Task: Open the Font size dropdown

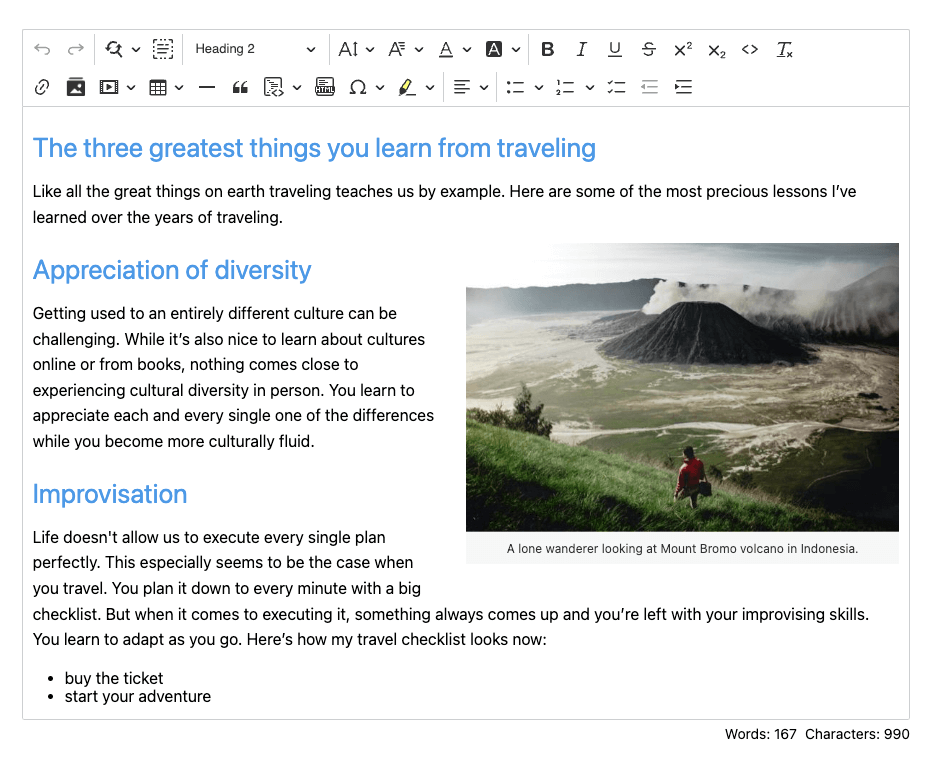Action: (x=356, y=49)
